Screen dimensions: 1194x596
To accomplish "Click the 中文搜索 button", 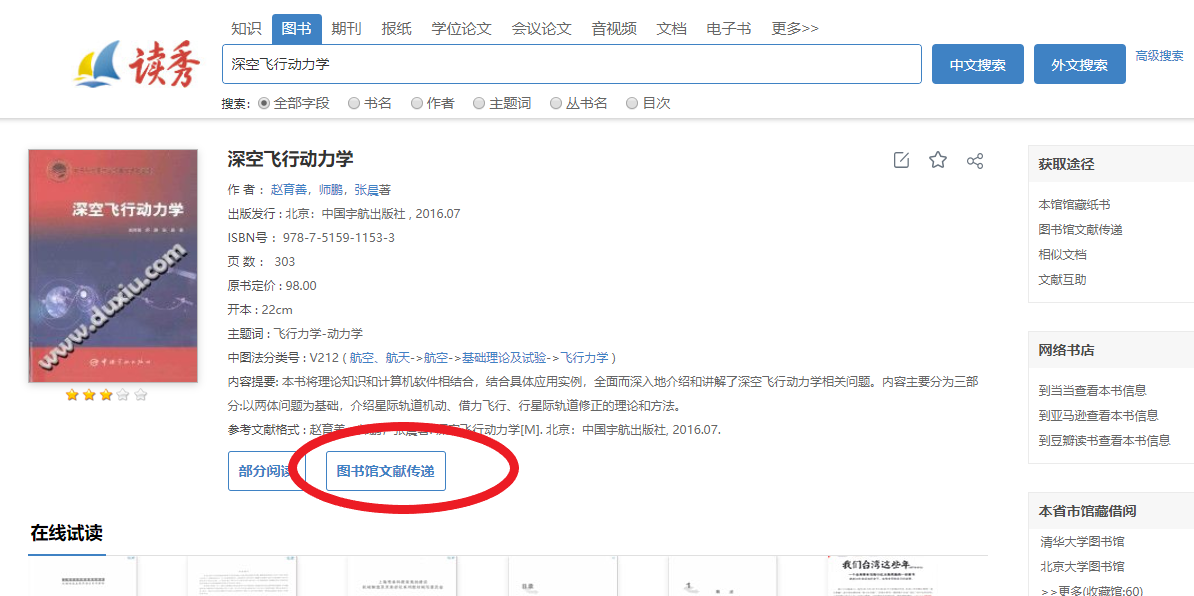I will [977, 65].
